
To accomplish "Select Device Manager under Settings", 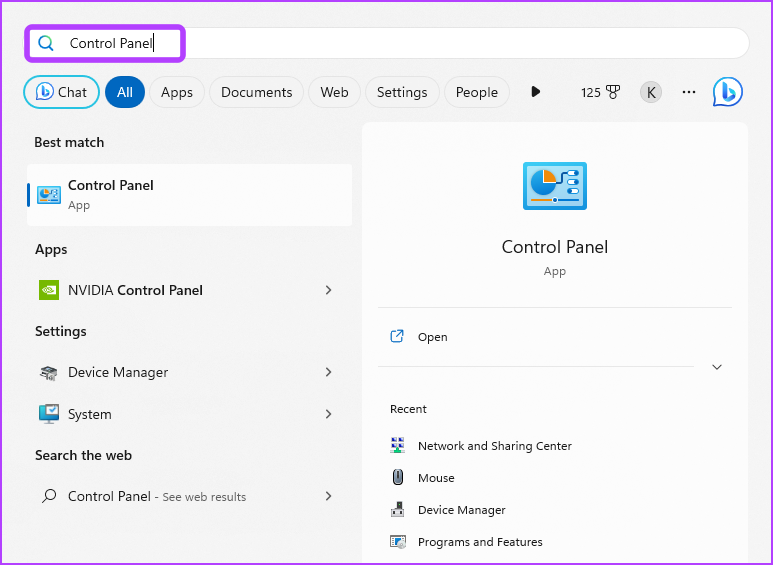I will 189,372.
